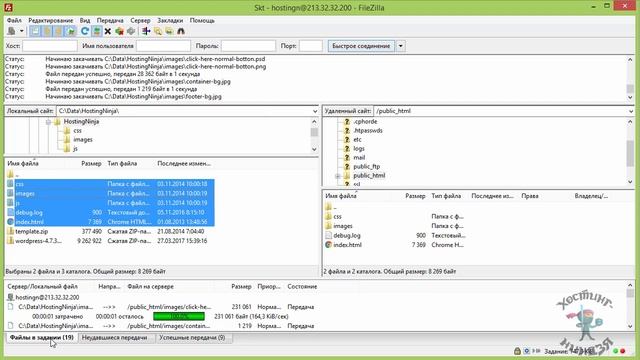Screen dimensions: 640x360
Task: Toggle transfer queue display
Action: [x=71, y=31]
